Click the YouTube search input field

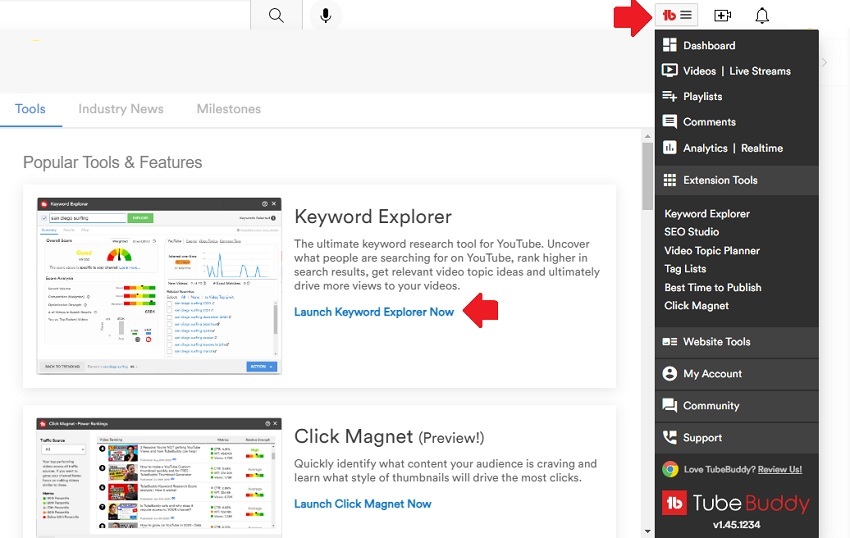tap(125, 15)
